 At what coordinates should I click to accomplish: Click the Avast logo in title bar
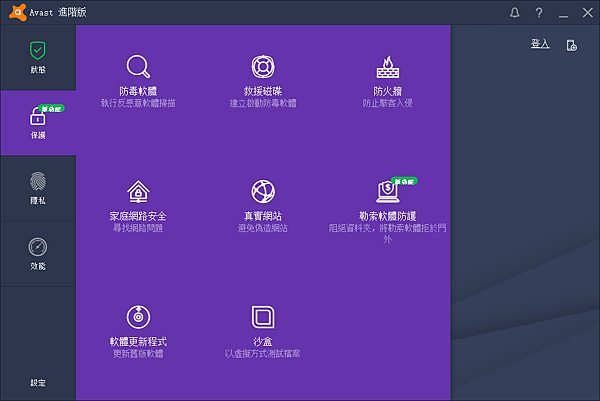click(18, 12)
